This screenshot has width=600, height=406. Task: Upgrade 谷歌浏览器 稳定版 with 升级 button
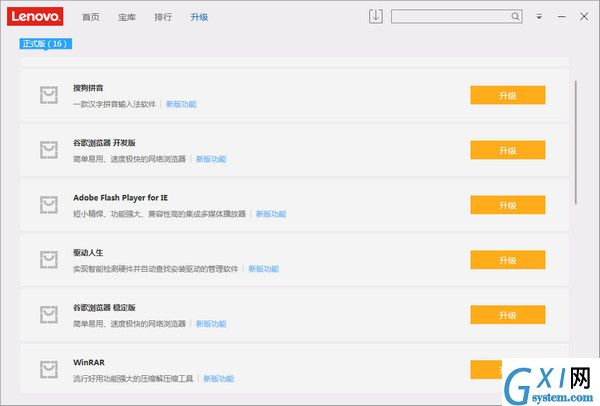pos(508,315)
